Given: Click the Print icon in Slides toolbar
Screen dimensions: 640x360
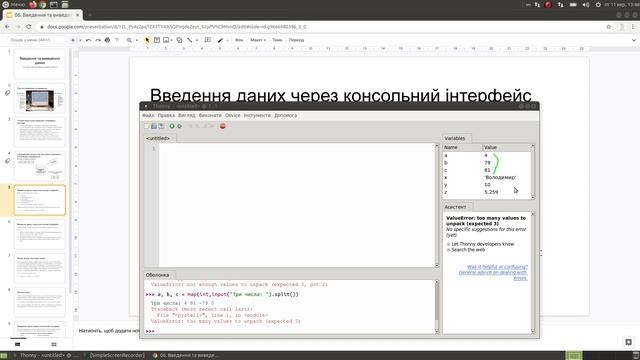Looking at the screenshot, I should point(107,40).
